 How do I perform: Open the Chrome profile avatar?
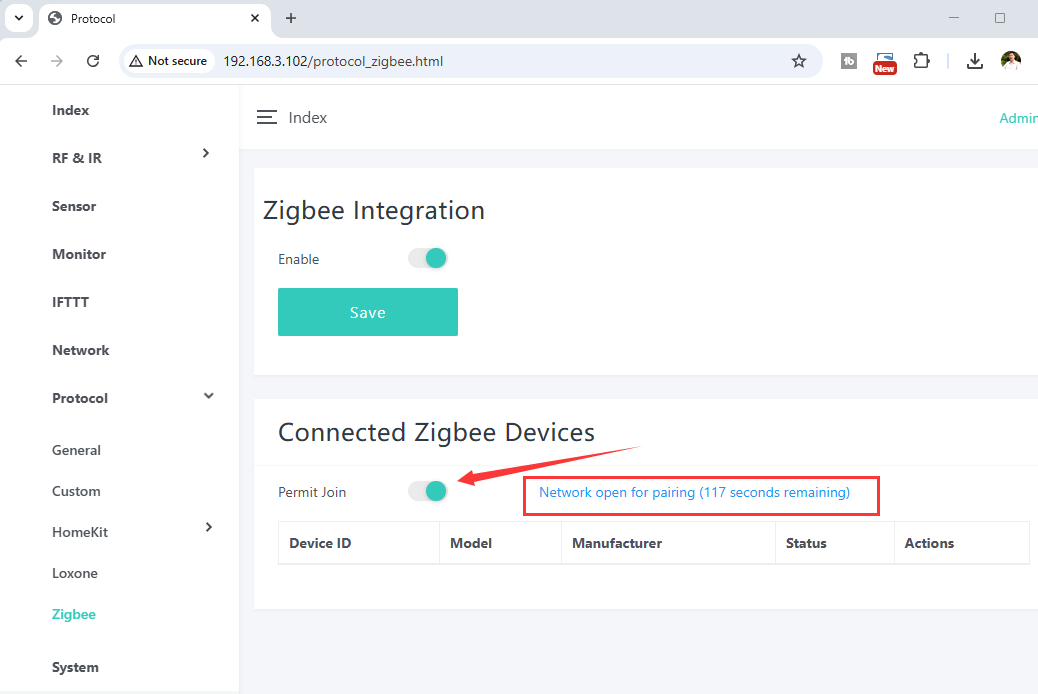point(1011,61)
